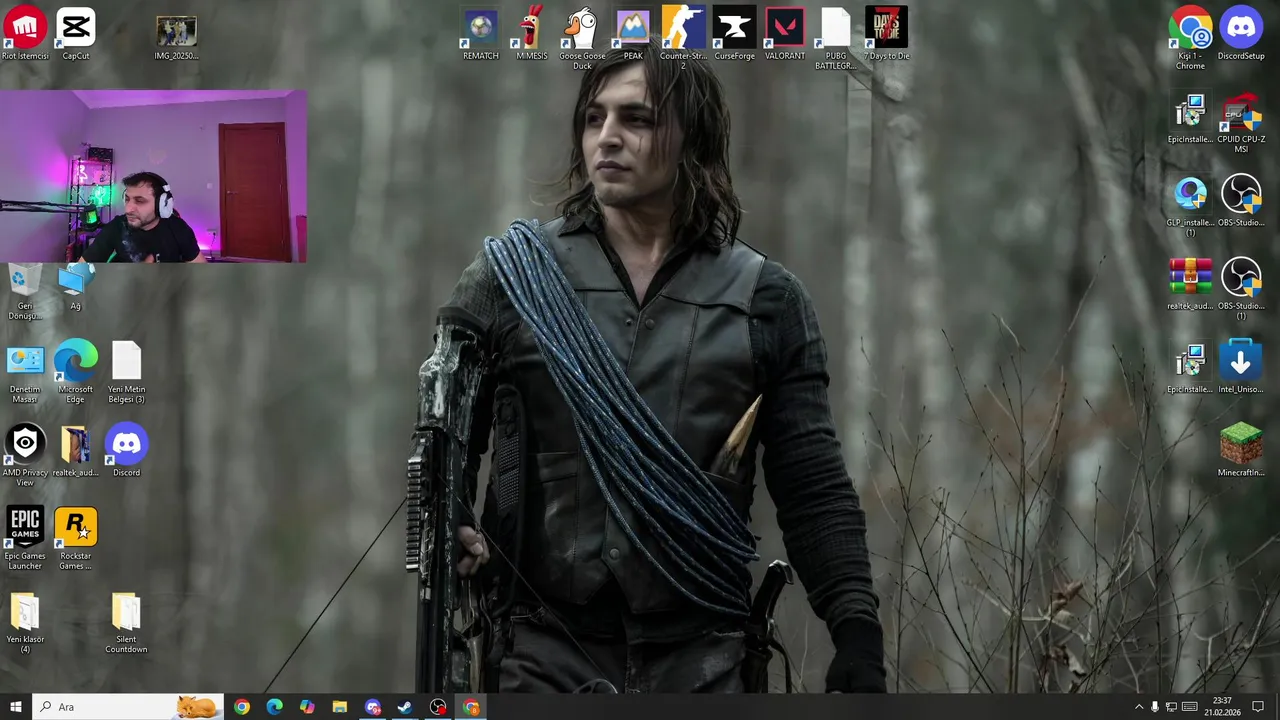
Task: Open the PEAK game shortcut
Action: 633,33
